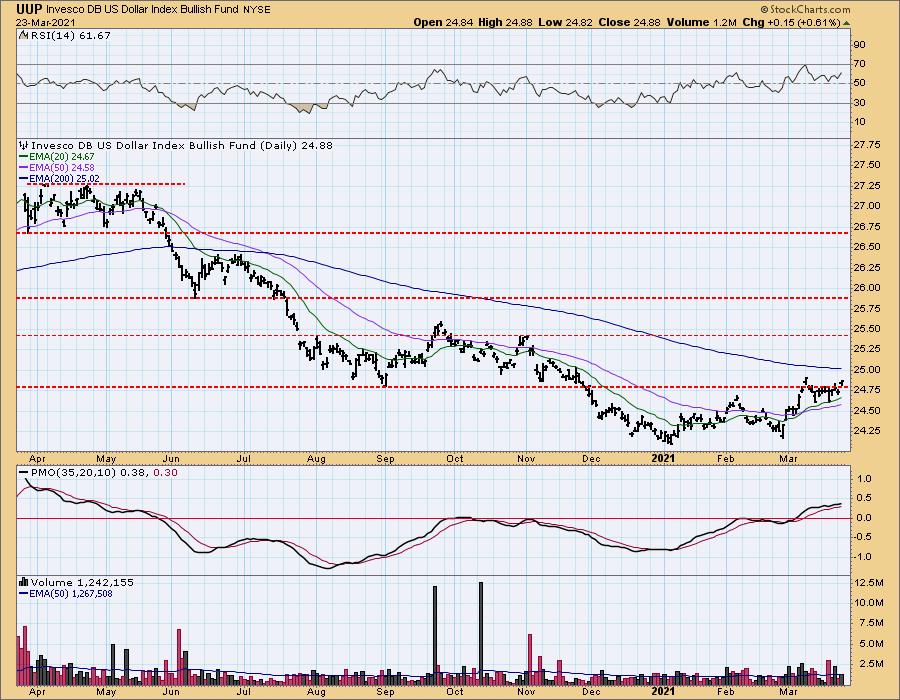Click the Invesco (Daily) 24.88 price legend
The width and height of the screenshot is (900, 700).
point(182,145)
